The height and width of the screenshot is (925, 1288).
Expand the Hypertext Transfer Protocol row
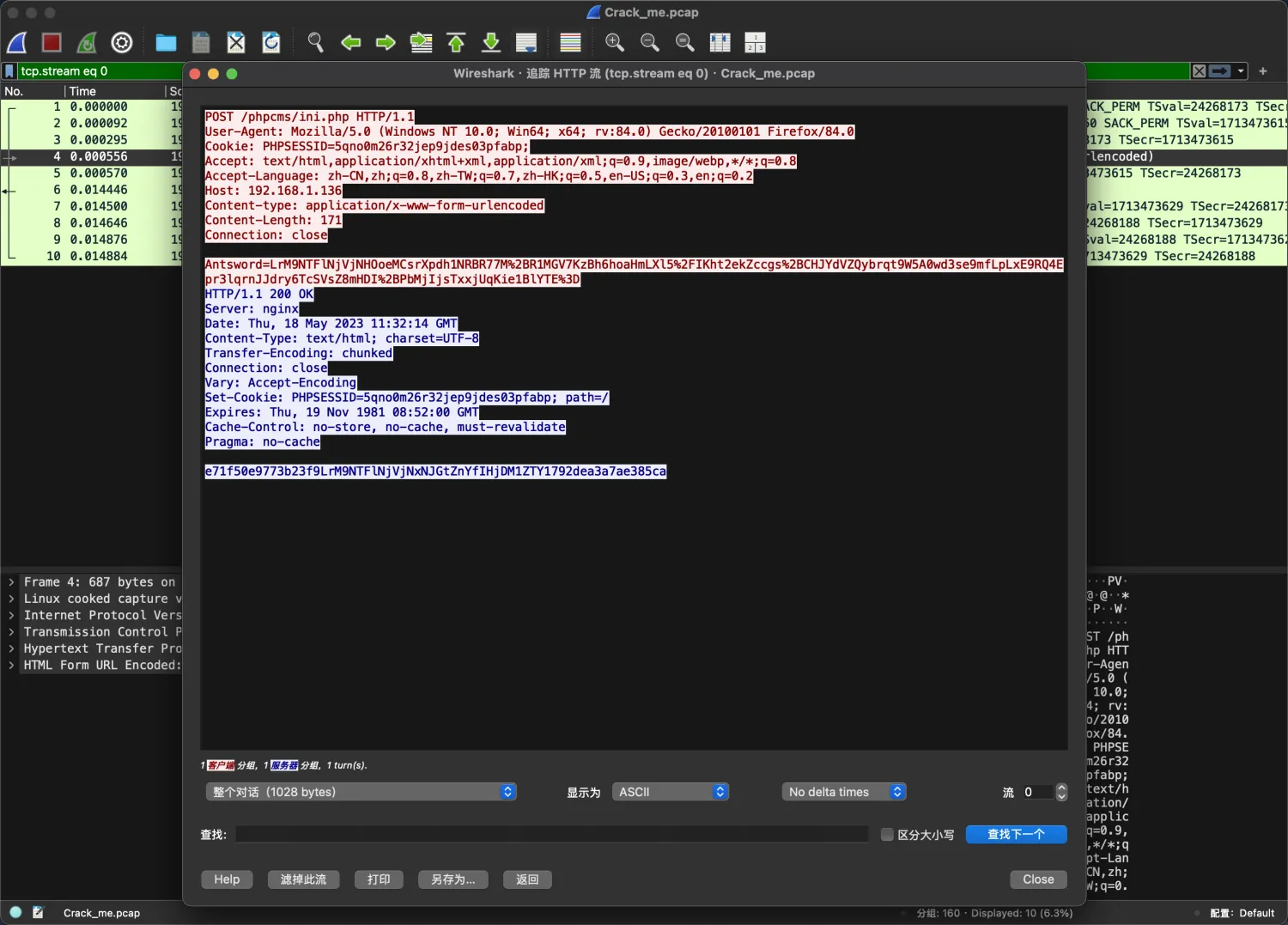coord(11,648)
